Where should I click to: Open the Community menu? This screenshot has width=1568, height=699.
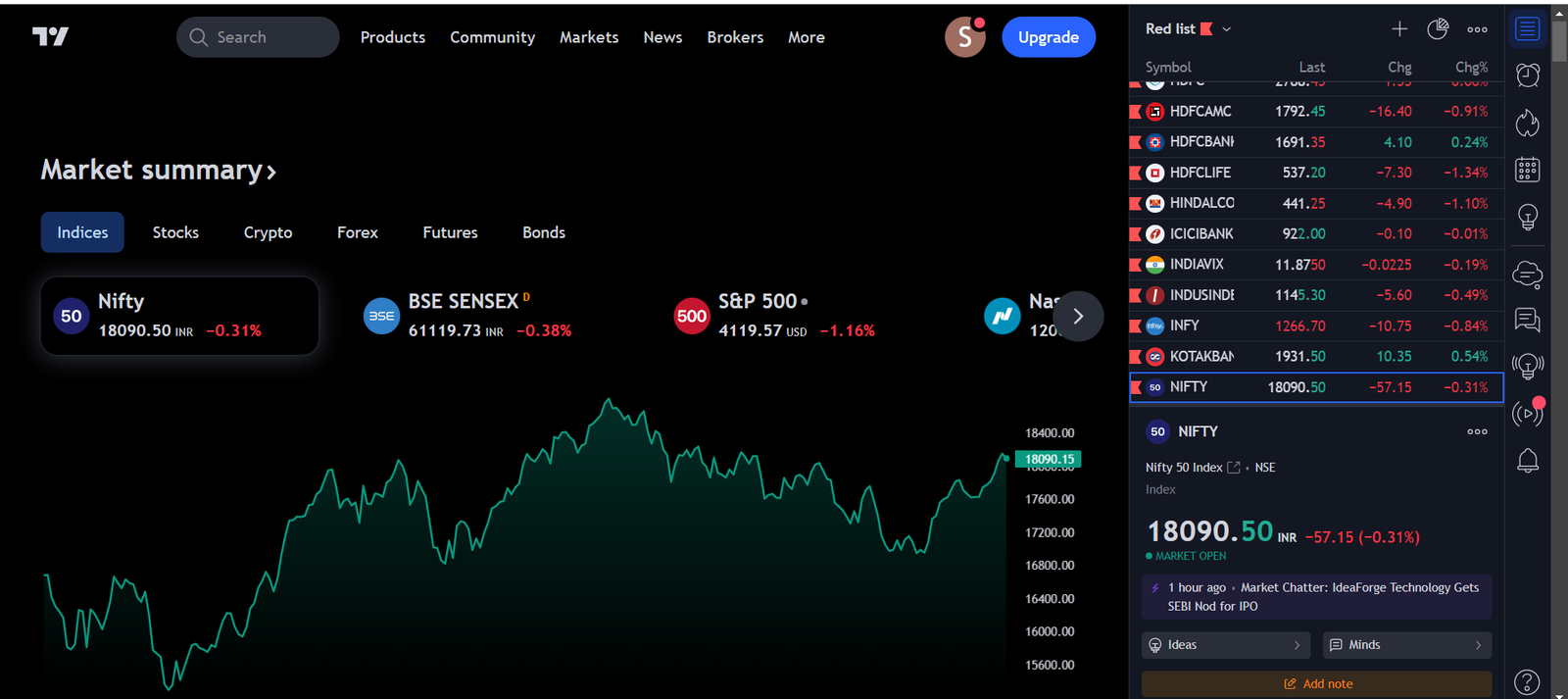(x=493, y=37)
